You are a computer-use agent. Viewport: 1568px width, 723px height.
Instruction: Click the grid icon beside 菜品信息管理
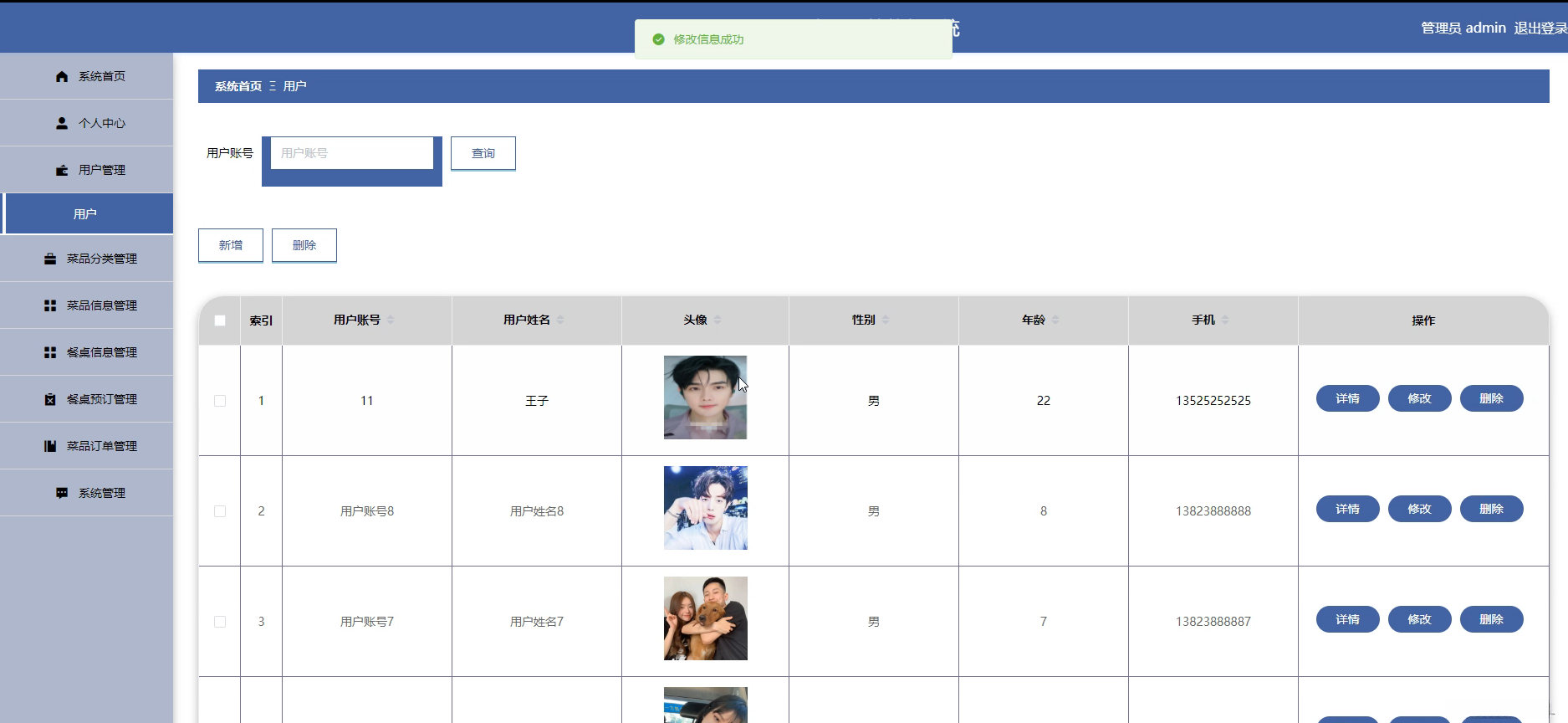[50, 305]
